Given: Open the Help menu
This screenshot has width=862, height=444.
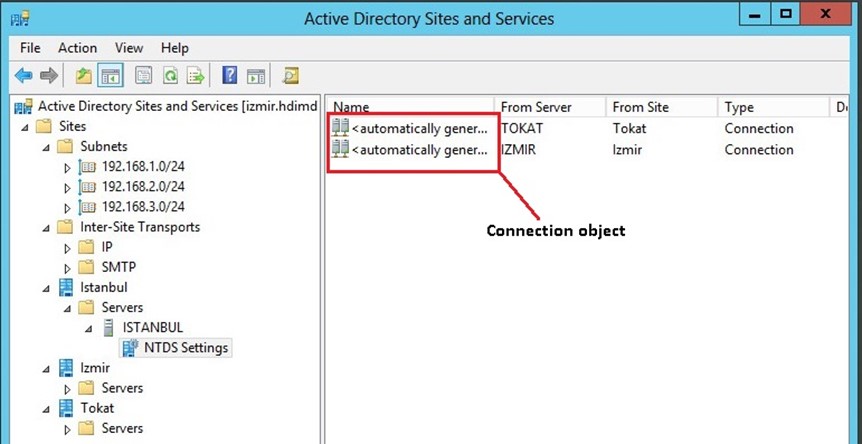Looking at the screenshot, I should [175, 48].
